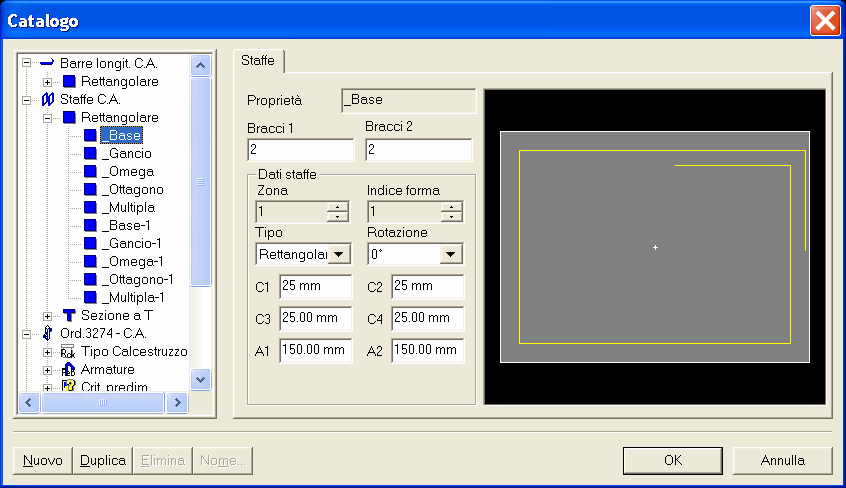Click the C2 field with 25 mm
The height and width of the screenshot is (488, 846).
click(427, 286)
